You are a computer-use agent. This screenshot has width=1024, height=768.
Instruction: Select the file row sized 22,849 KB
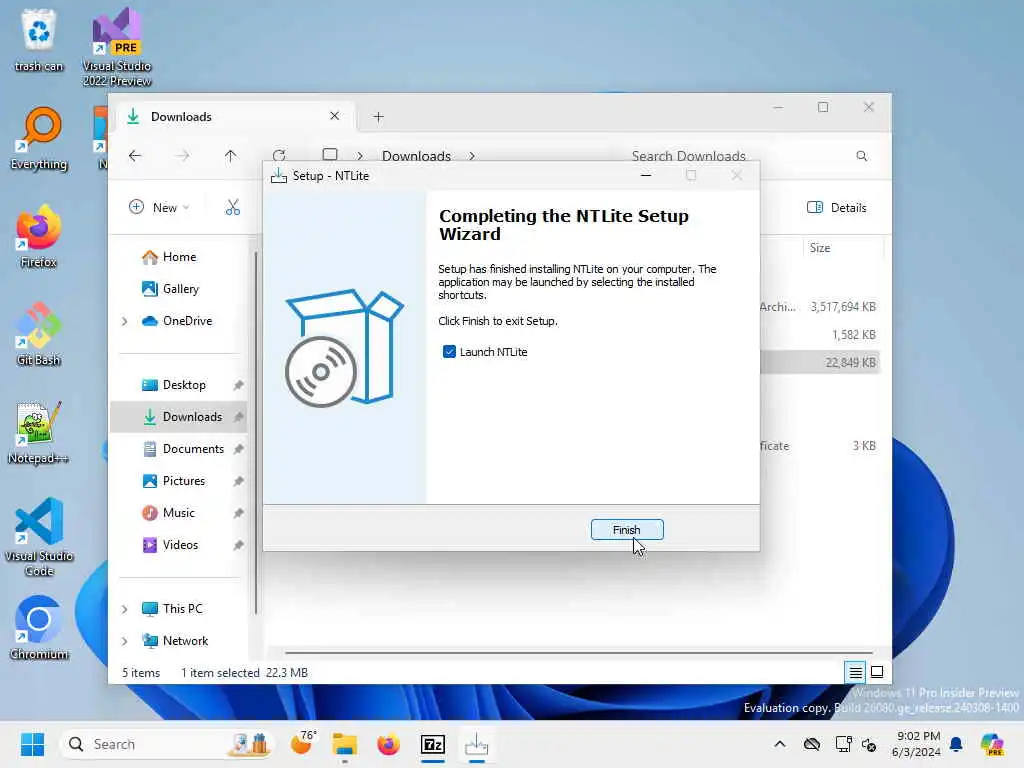(820, 363)
